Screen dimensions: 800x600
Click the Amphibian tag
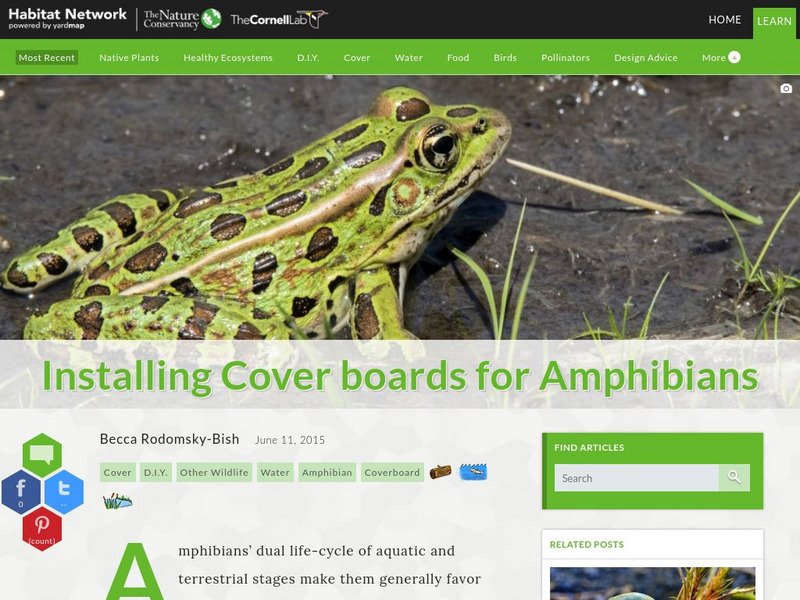(327, 472)
